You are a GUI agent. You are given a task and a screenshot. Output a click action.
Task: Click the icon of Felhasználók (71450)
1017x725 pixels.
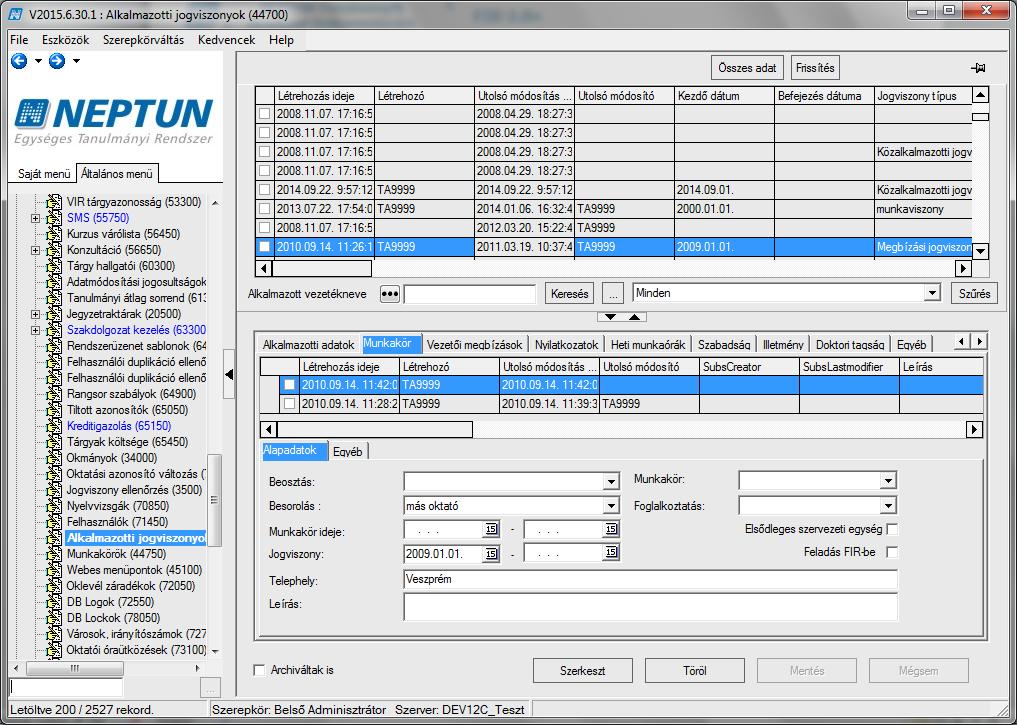point(54,522)
